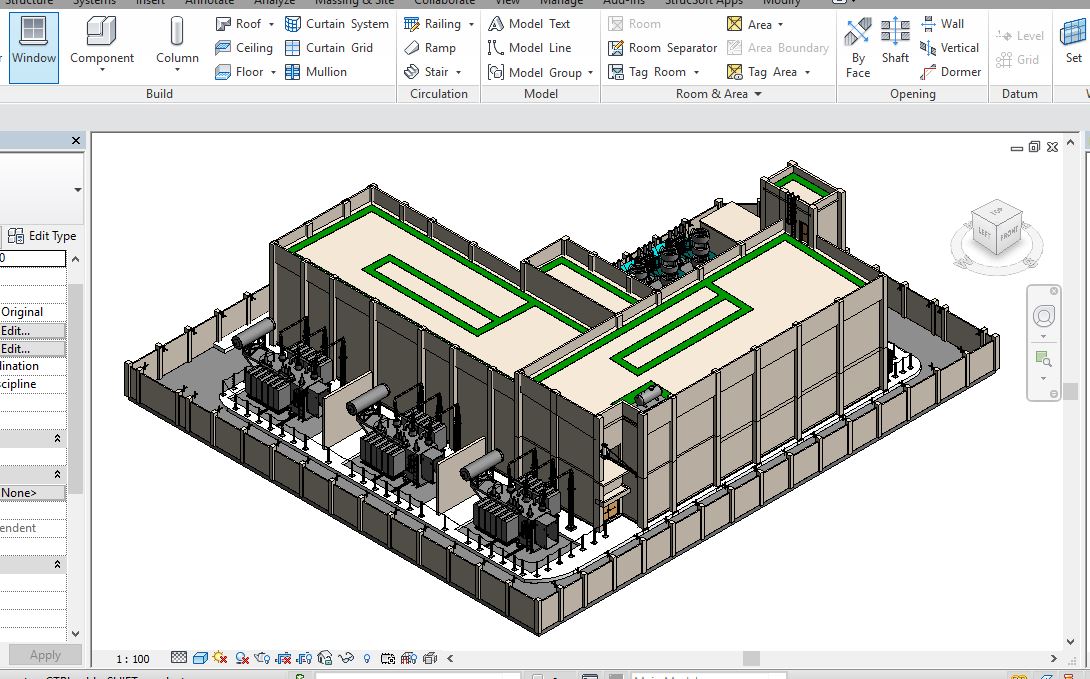Collapse the properties group above the None> field
Image resolution: width=1090 pixels, height=679 pixels.
[x=57, y=474]
